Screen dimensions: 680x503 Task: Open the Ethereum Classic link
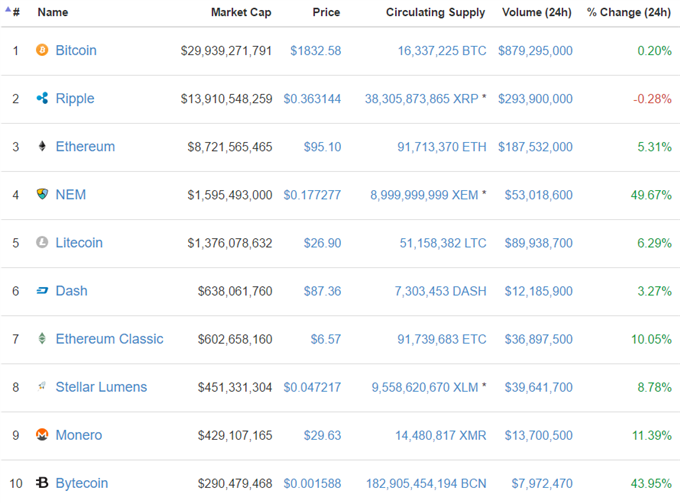pyautogui.click(x=110, y=339)
